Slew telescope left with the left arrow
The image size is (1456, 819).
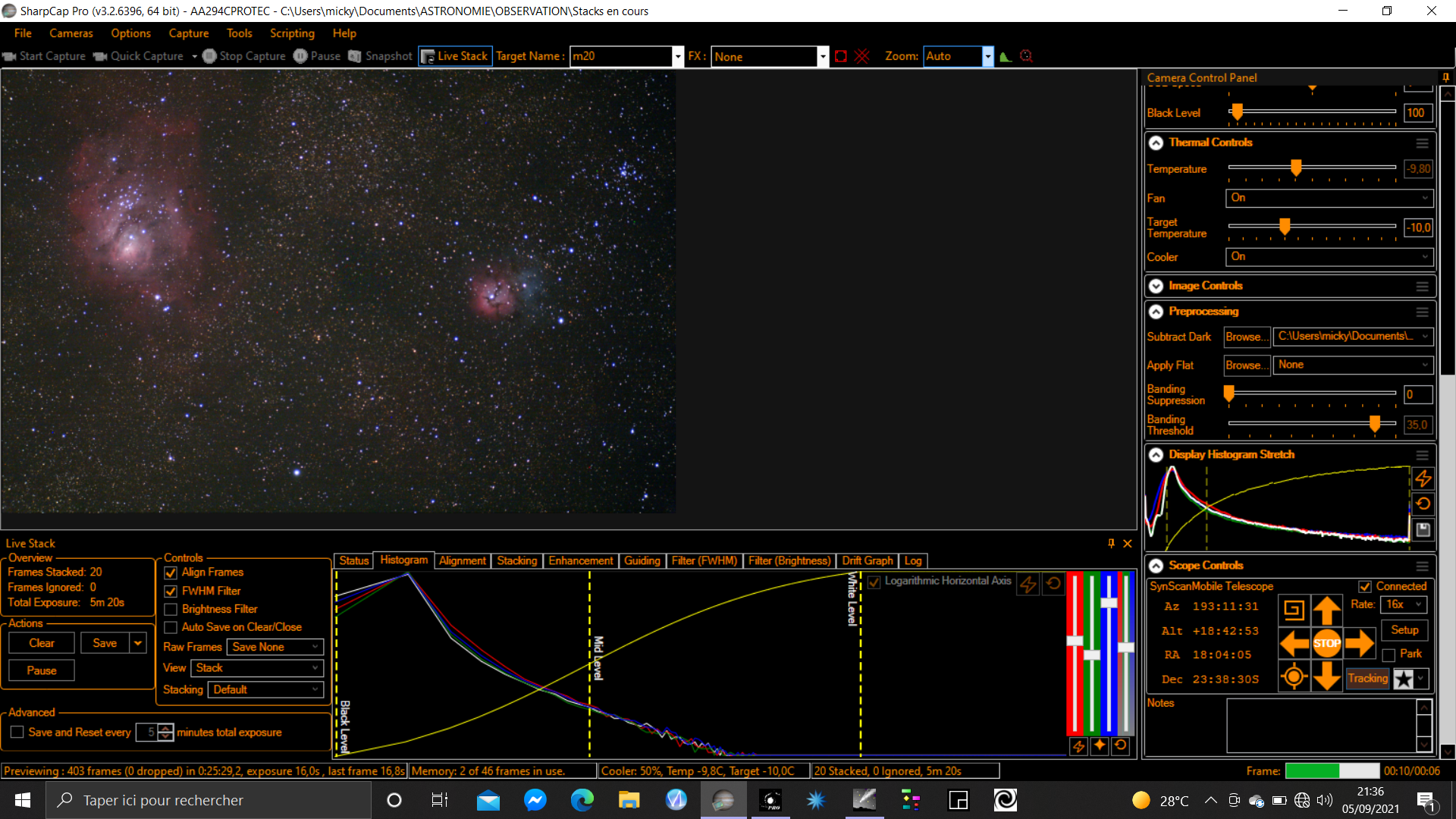[x=1294, y=644]
